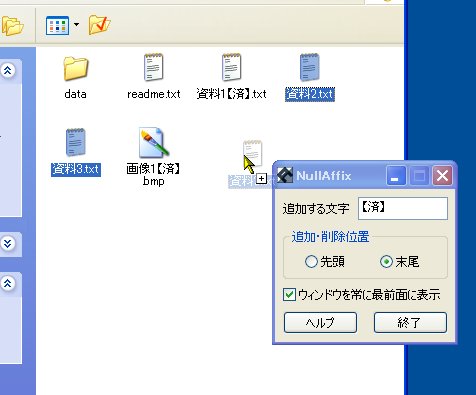Click the readme.txt file name label
Image resolution: width=476 pixels, height=395 pixels.
click(x=154, y=94)
